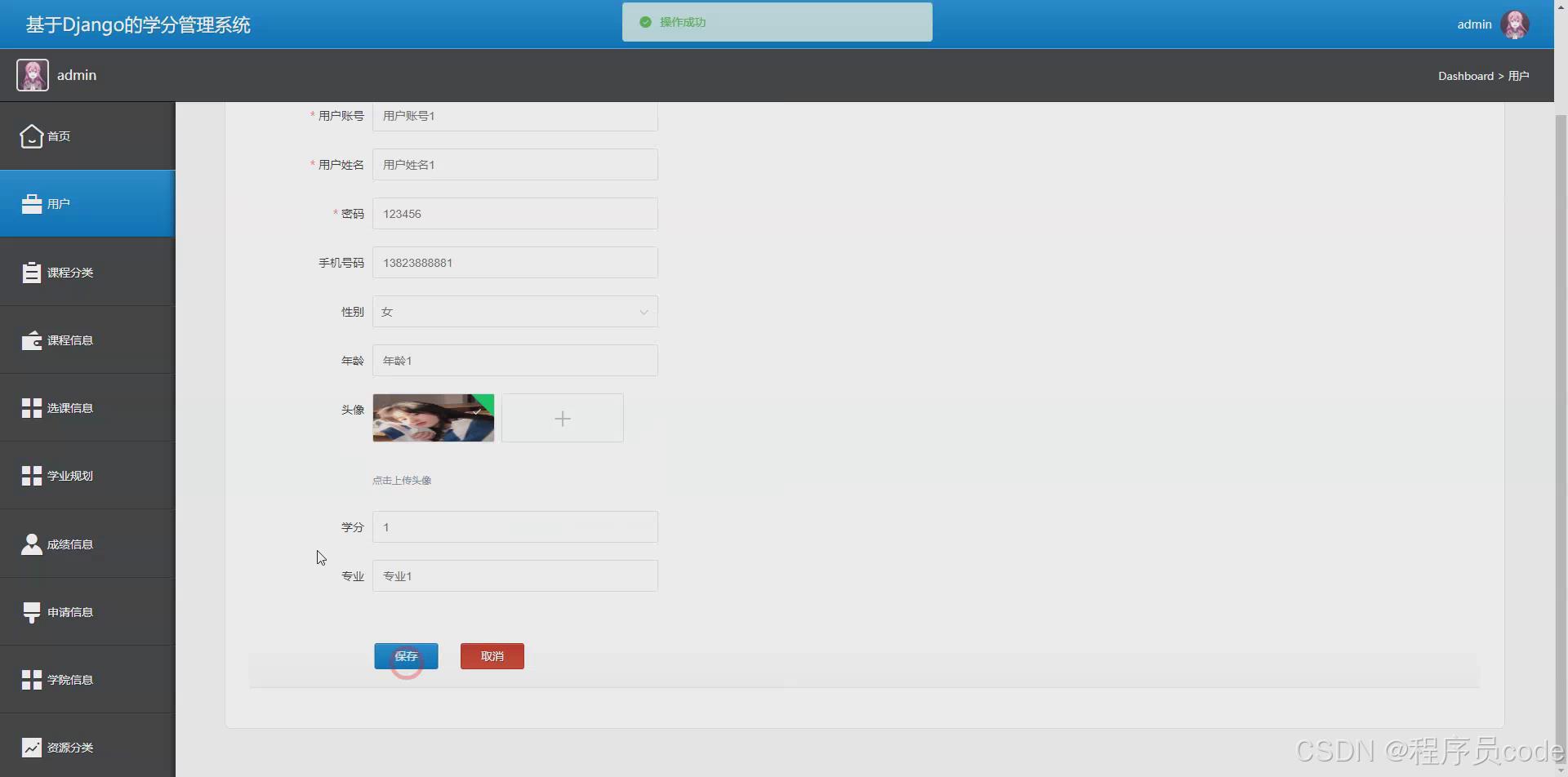This screenshot has width=1568, height=777.
Task: Click the chevron arrow in the 性别 select
Action: point(644,312)
